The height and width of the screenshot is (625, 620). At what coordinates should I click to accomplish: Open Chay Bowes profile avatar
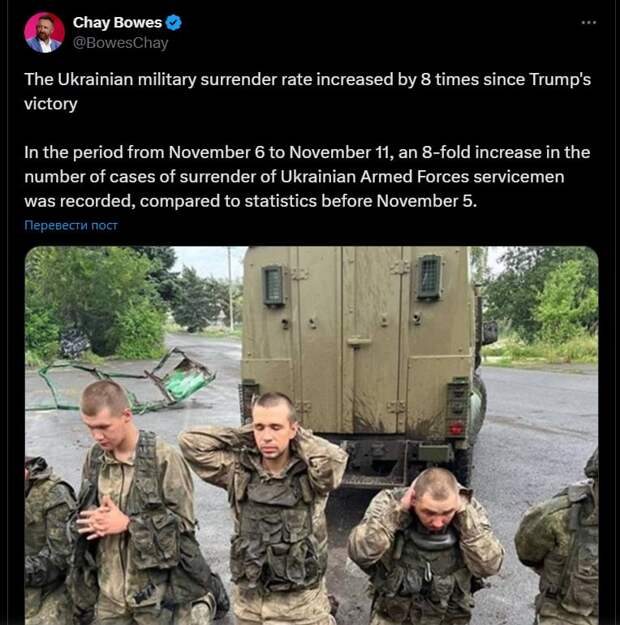(44, 33)
